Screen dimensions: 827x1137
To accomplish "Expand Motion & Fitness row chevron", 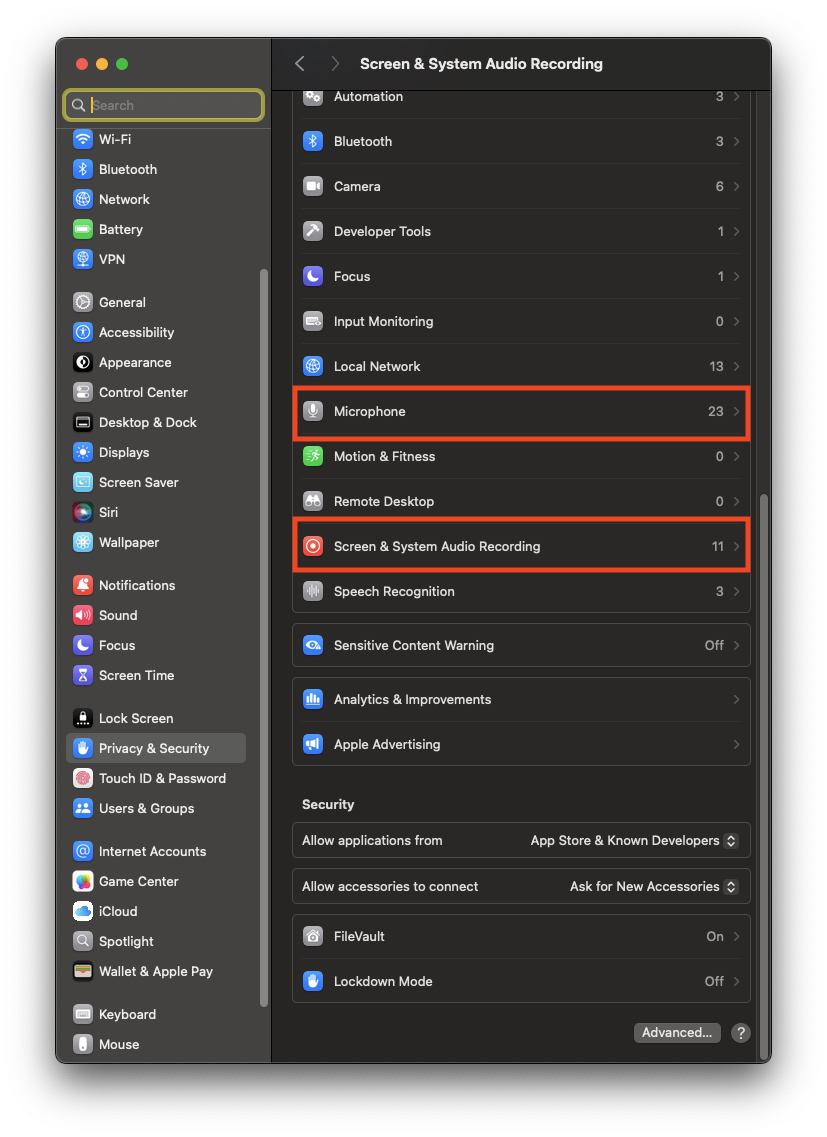I will [736, 456].
